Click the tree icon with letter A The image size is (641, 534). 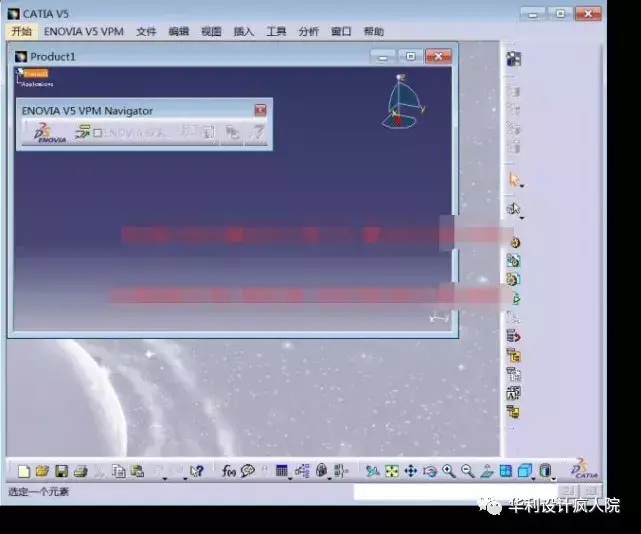pos(513,393)
